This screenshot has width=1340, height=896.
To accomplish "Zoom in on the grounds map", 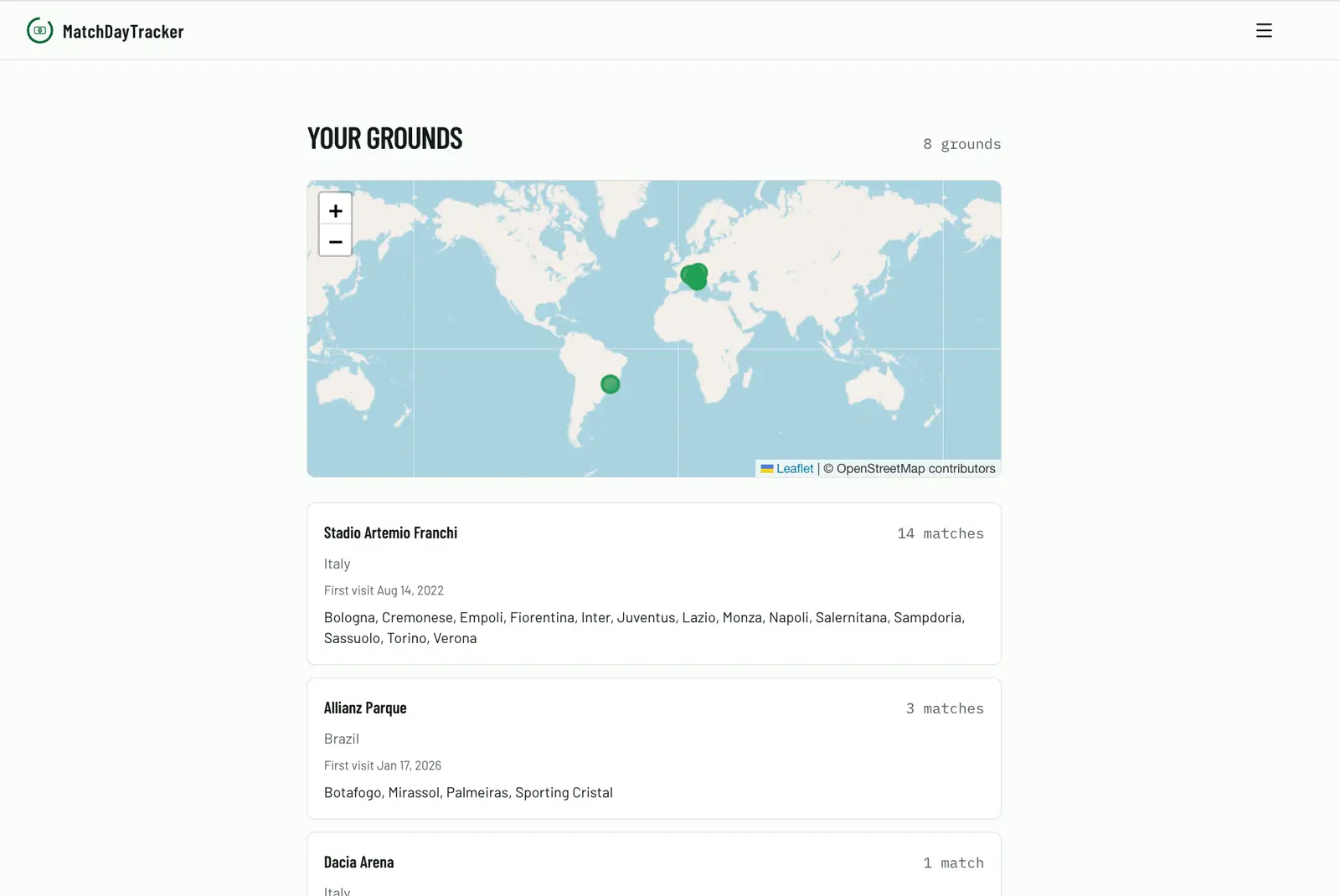I will click(x=335, y=210).
